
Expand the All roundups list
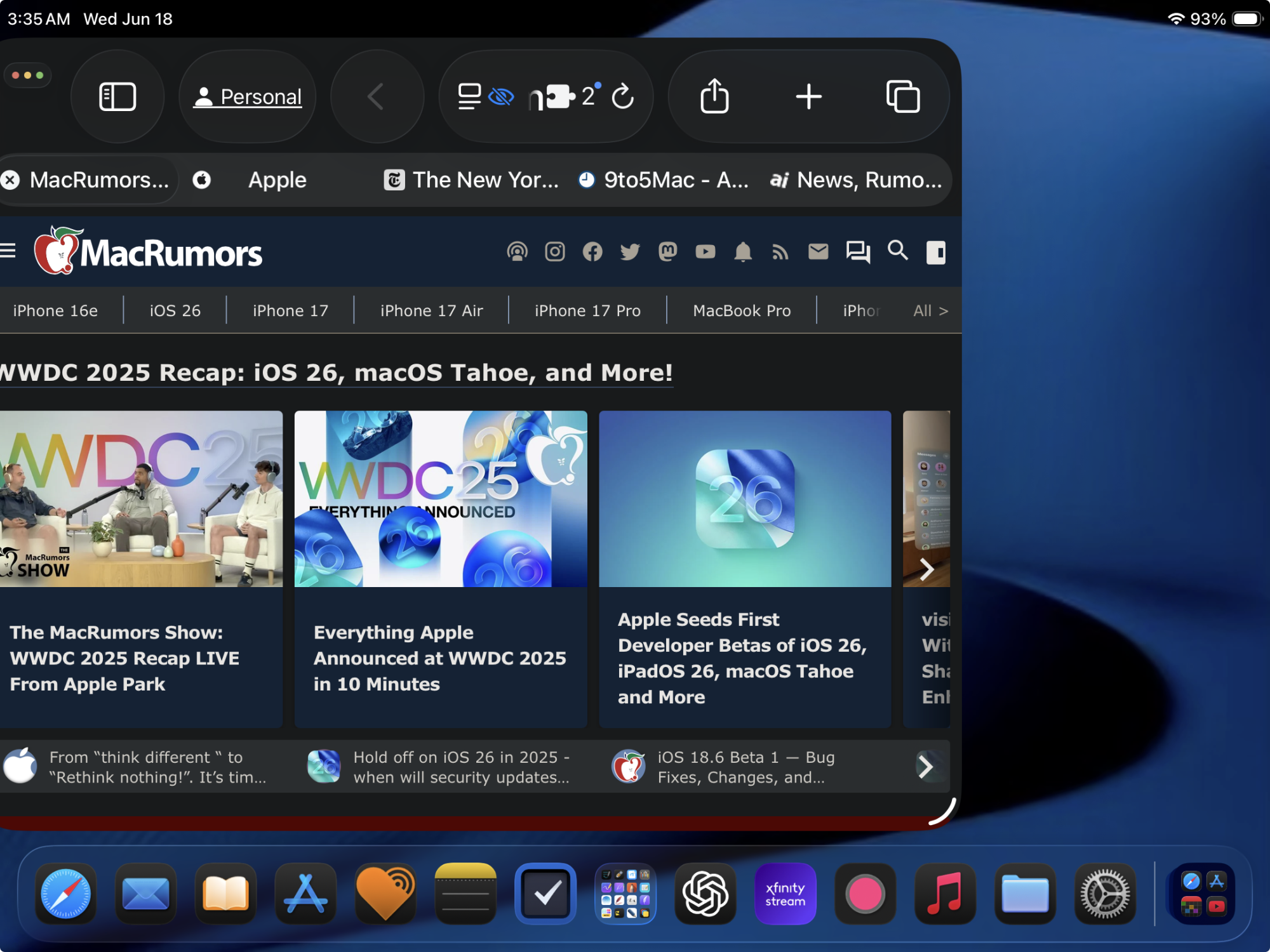pyautogui.click(x=930, y=311)
